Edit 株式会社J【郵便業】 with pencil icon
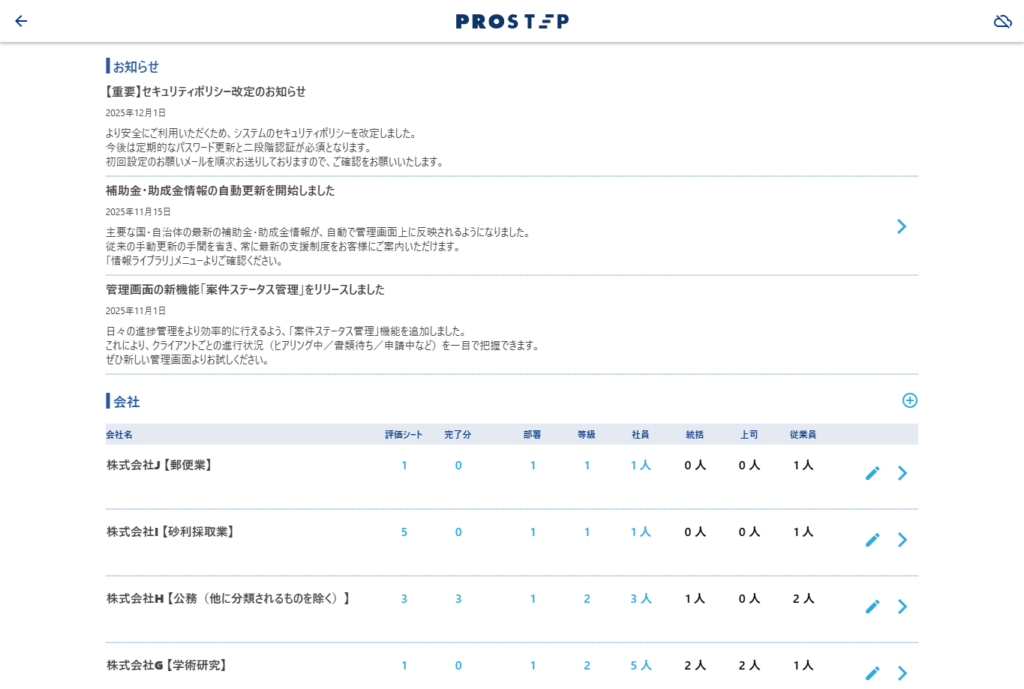1024x689 pixels. (x=872, y=473)
